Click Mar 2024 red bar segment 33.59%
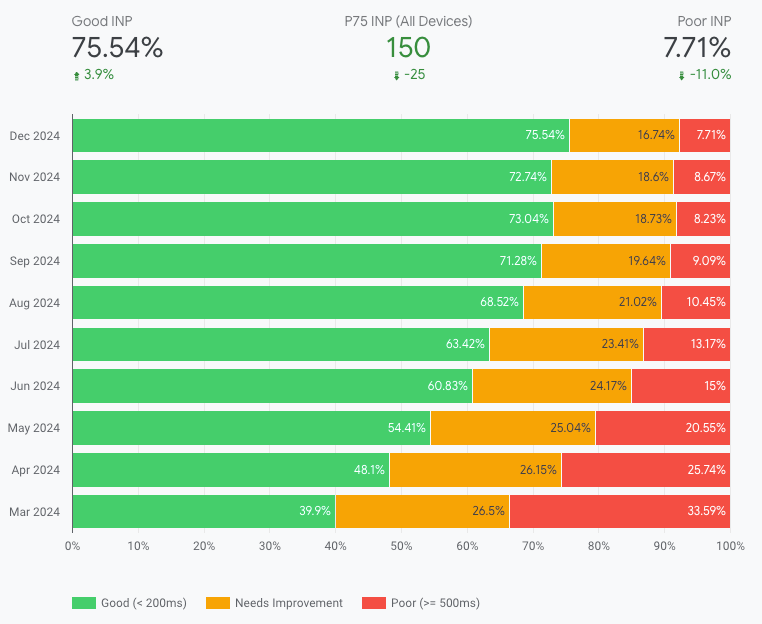 (619, 511)
